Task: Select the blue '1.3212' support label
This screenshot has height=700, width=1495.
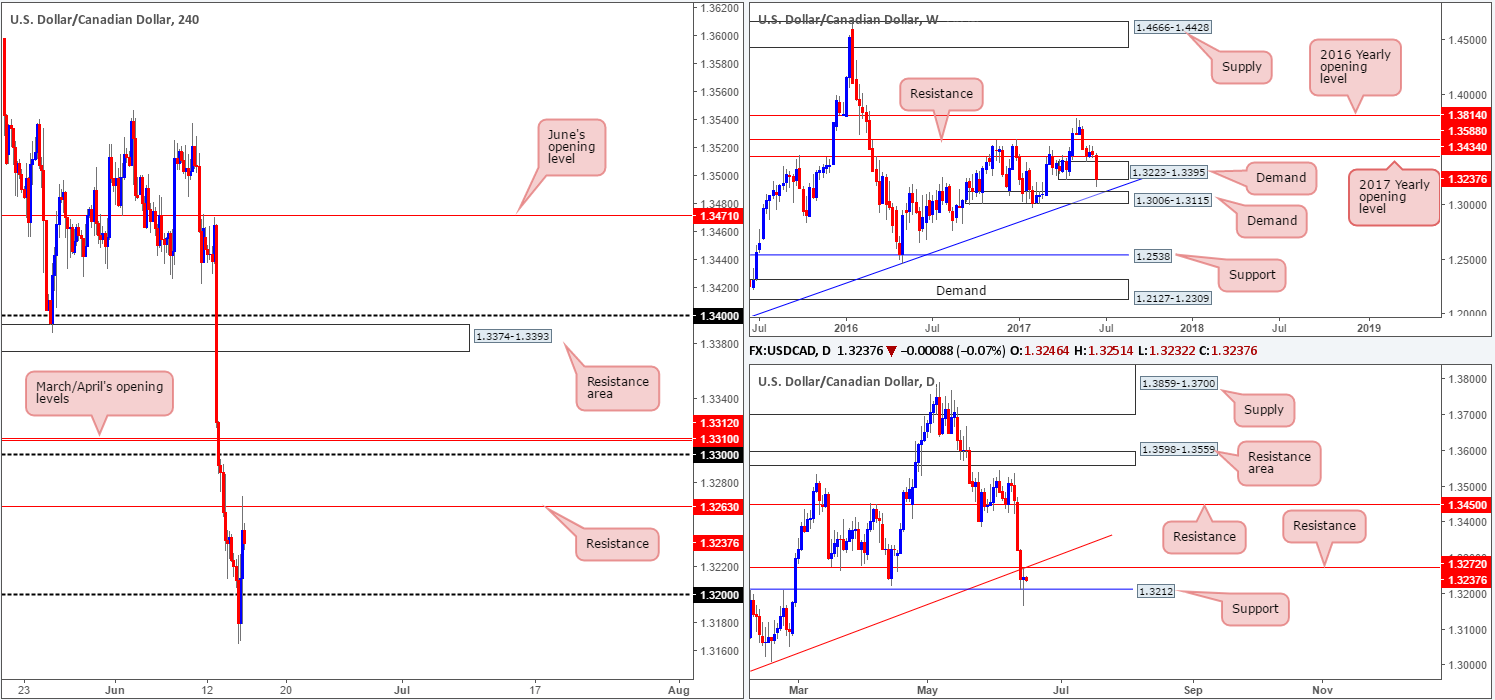Action: pos(1158,591)
